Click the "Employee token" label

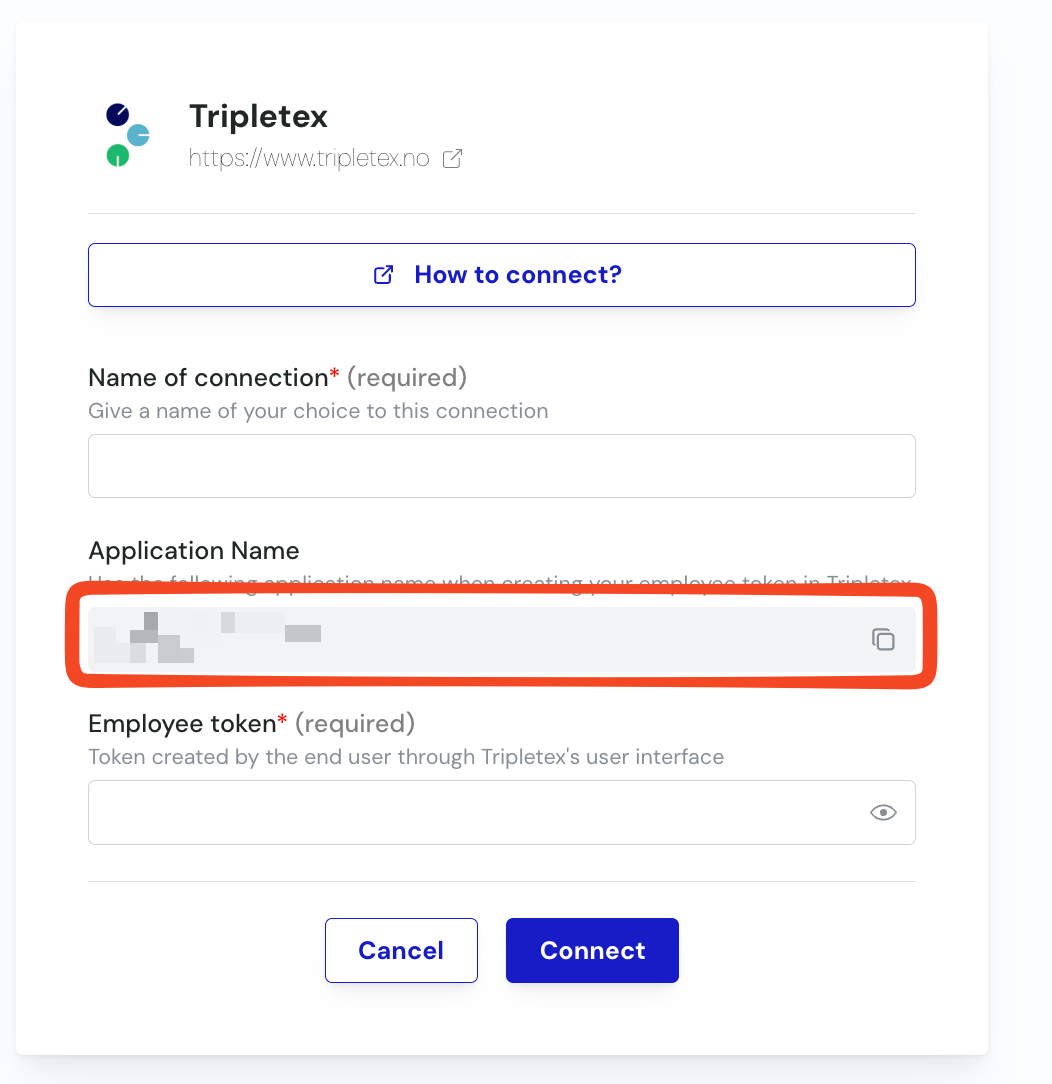(182, 724)
